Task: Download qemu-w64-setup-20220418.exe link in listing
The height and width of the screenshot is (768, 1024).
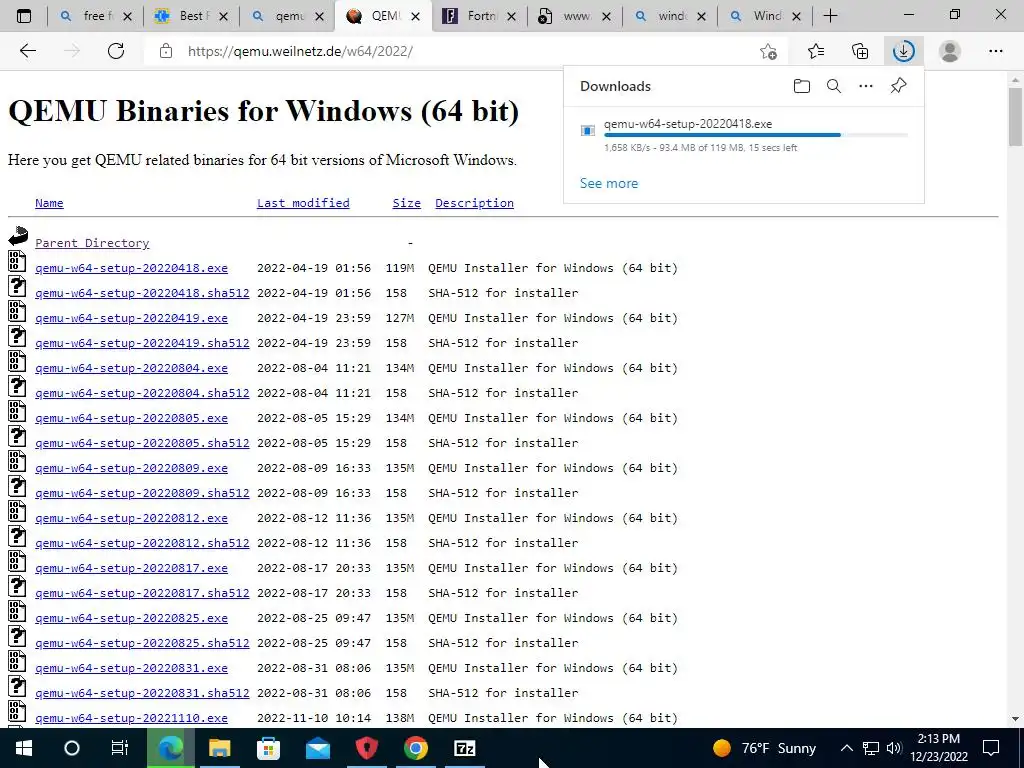Action: 131,268
